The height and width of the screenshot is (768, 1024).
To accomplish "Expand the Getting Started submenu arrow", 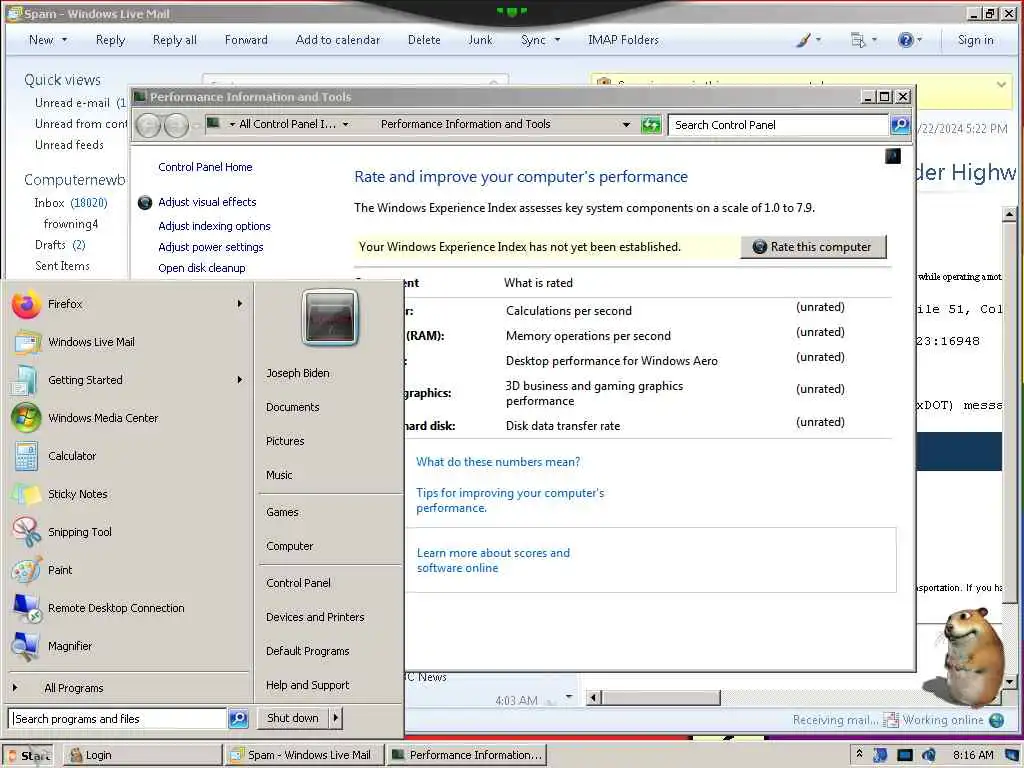I will [240, 379].
